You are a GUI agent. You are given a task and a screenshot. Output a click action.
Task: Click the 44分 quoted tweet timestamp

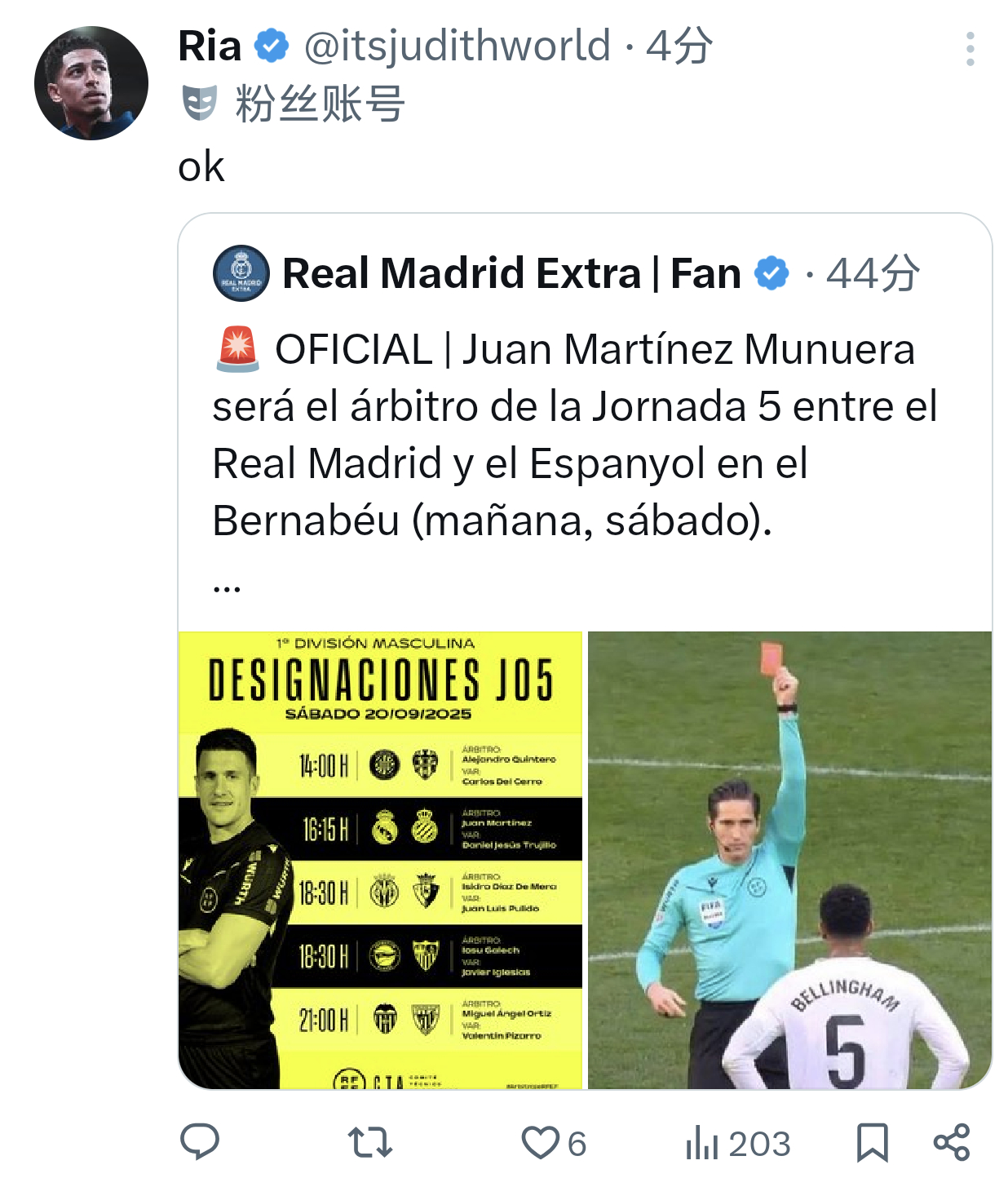click(x=873, y=273)
